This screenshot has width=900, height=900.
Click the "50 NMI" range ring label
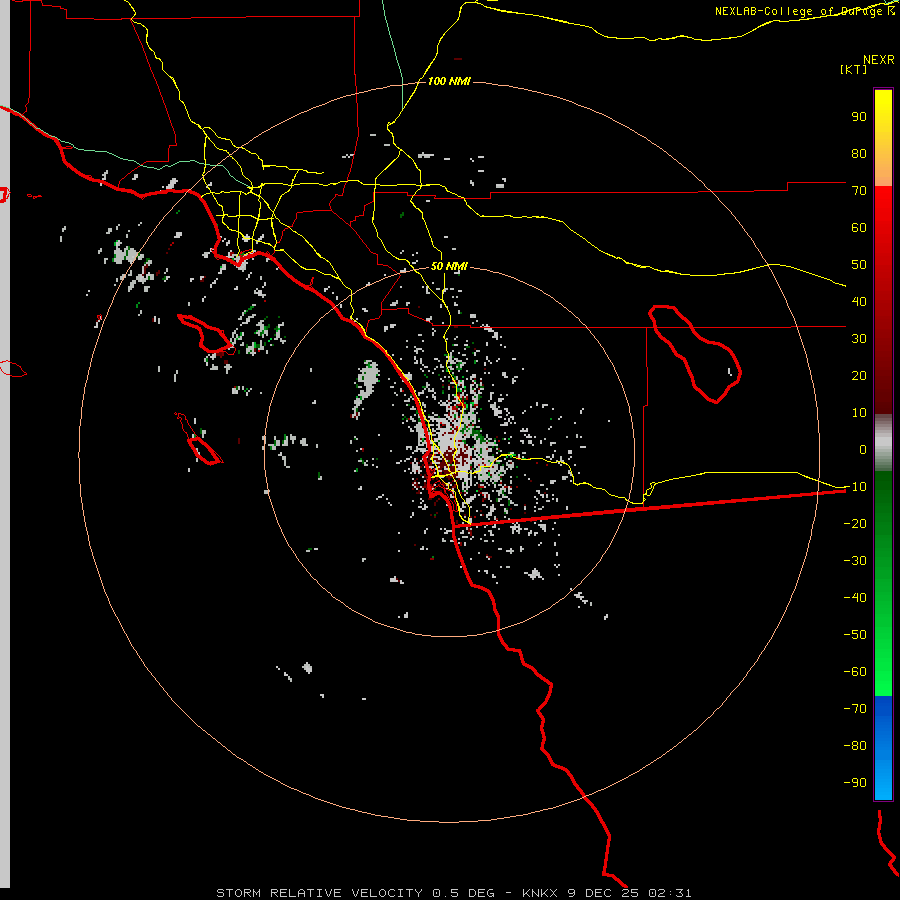pos(449,266)
